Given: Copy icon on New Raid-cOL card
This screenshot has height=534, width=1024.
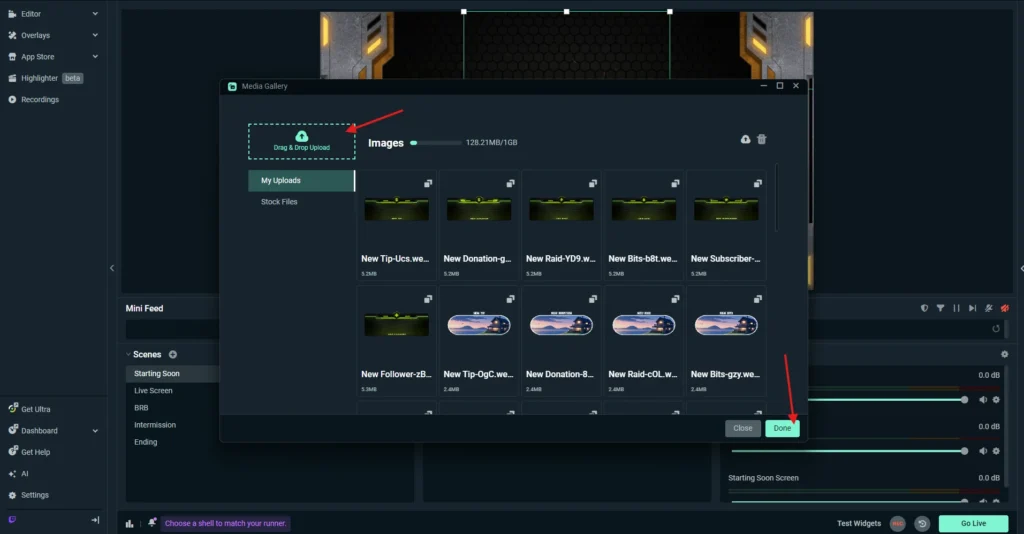Looking at the screenshot, I should click(675, 299).
